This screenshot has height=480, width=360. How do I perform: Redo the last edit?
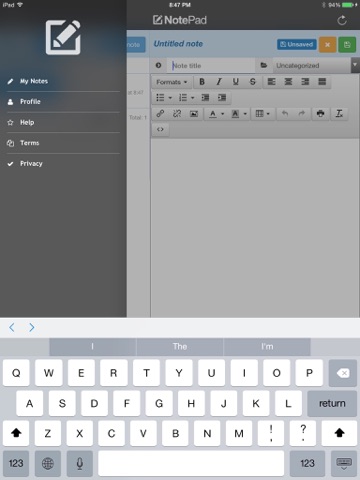302,114
